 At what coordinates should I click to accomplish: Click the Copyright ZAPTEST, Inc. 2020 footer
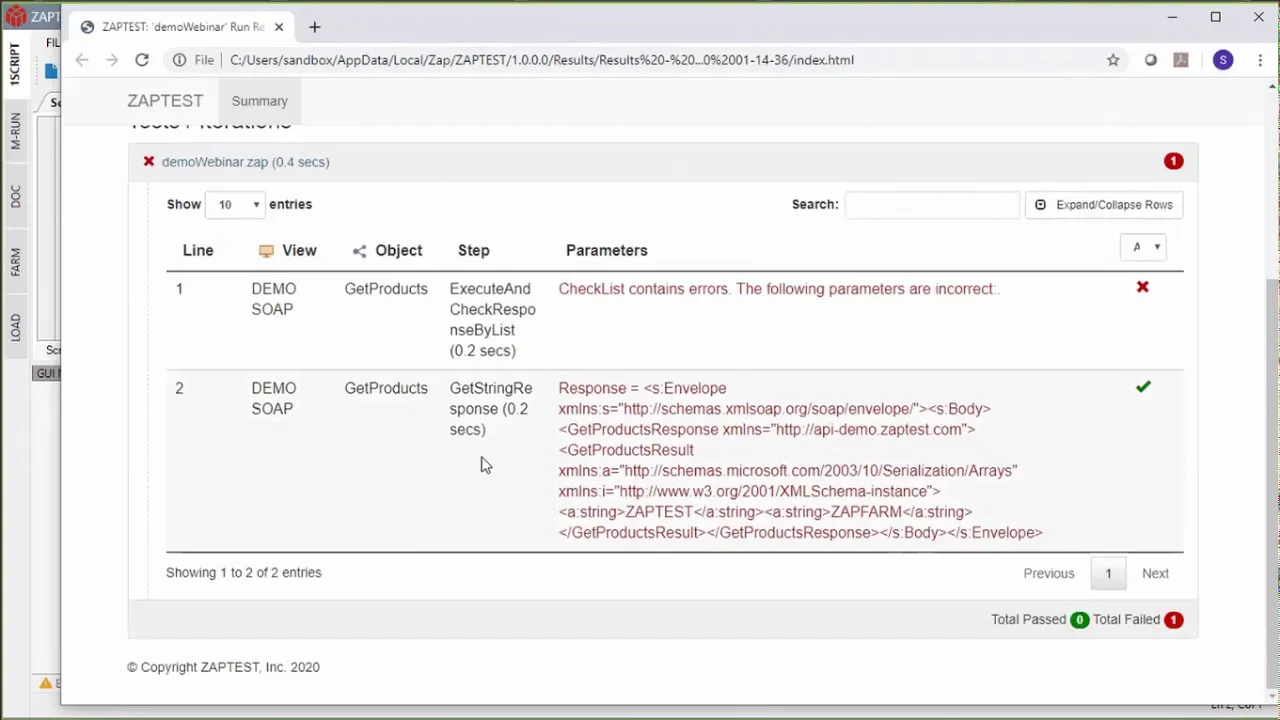coord(223,667)
